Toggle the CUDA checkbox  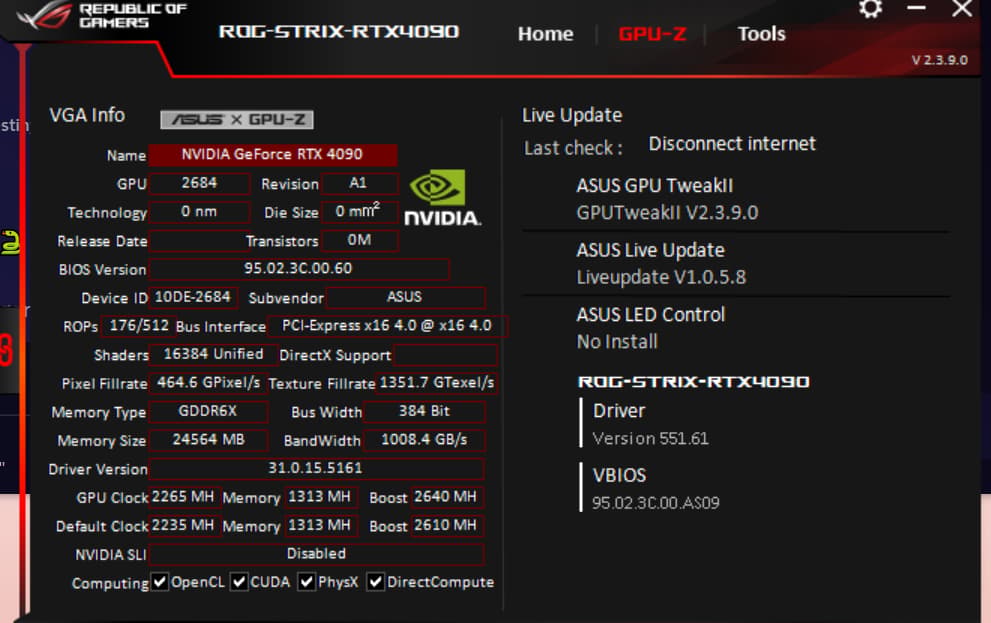239,582
